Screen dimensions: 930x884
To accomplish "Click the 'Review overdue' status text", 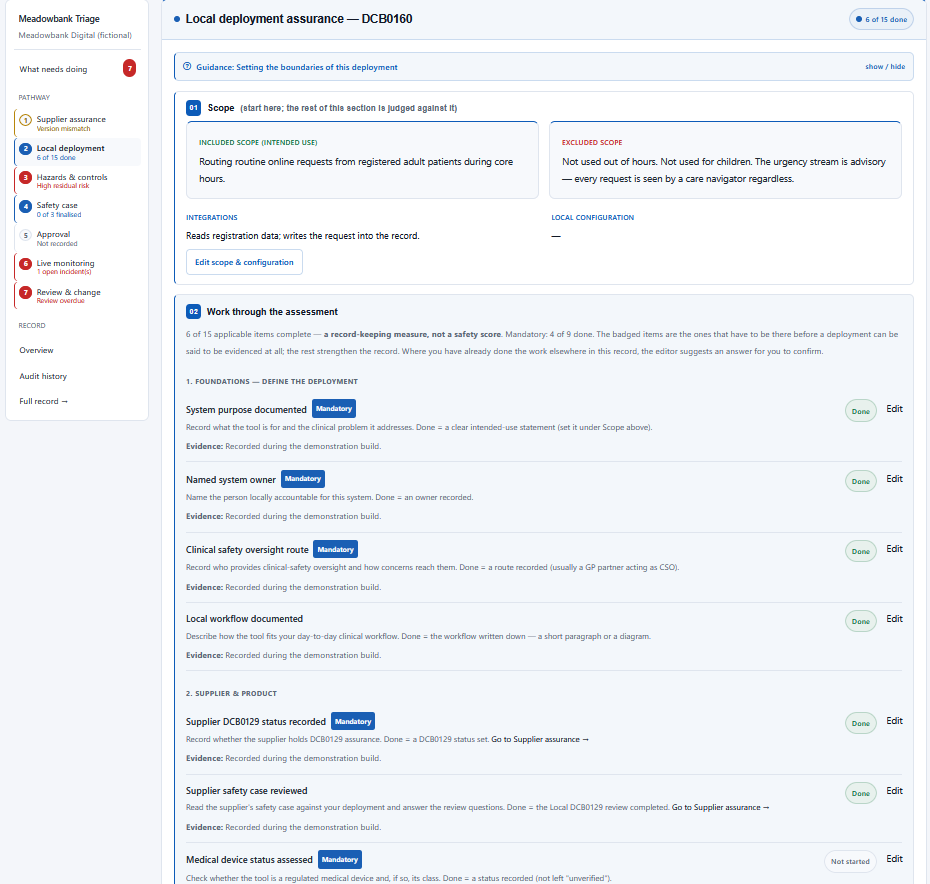I will (60, 301).
